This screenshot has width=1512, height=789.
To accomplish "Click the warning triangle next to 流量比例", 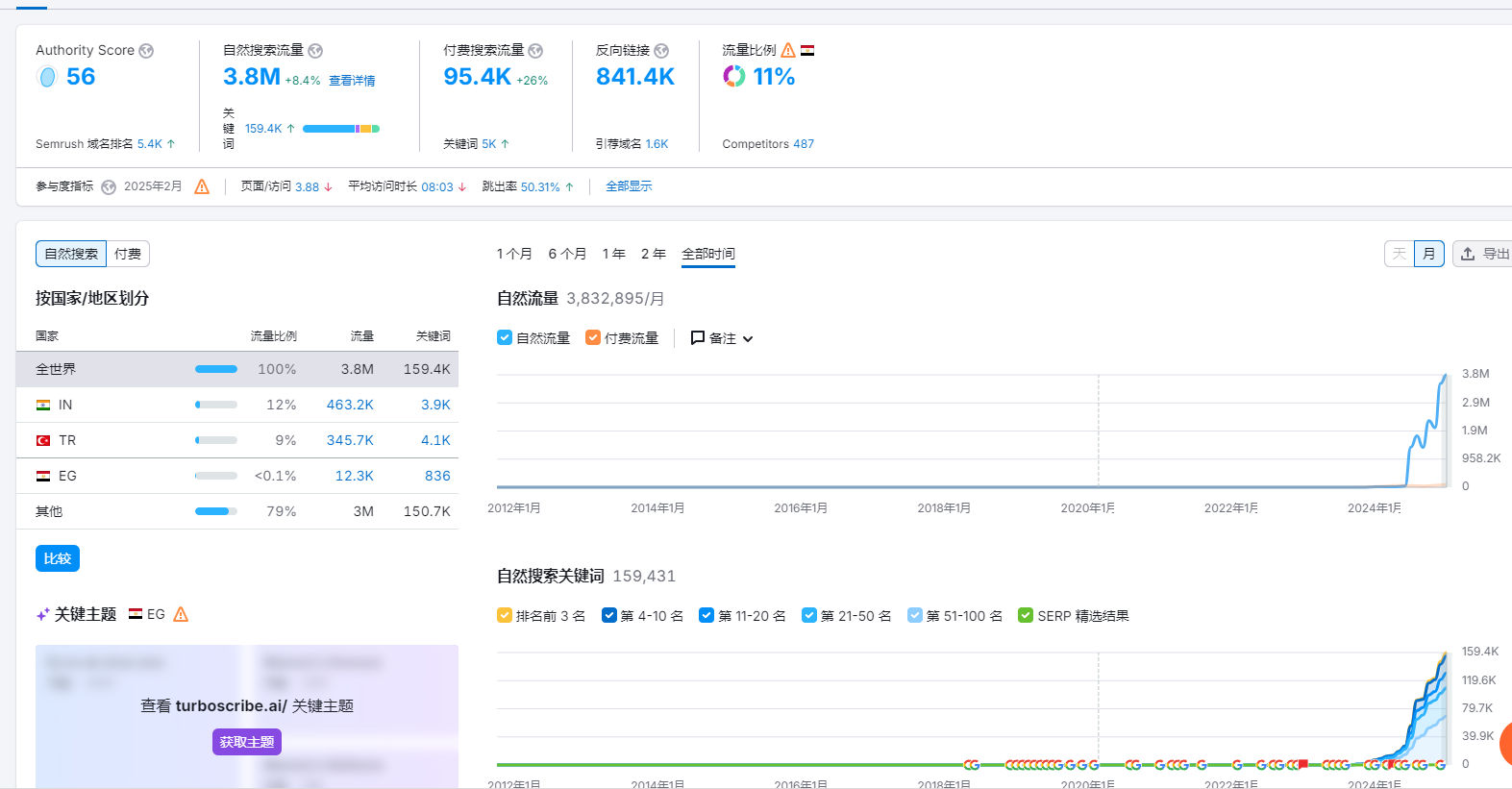I will click(x=788, y=50).
